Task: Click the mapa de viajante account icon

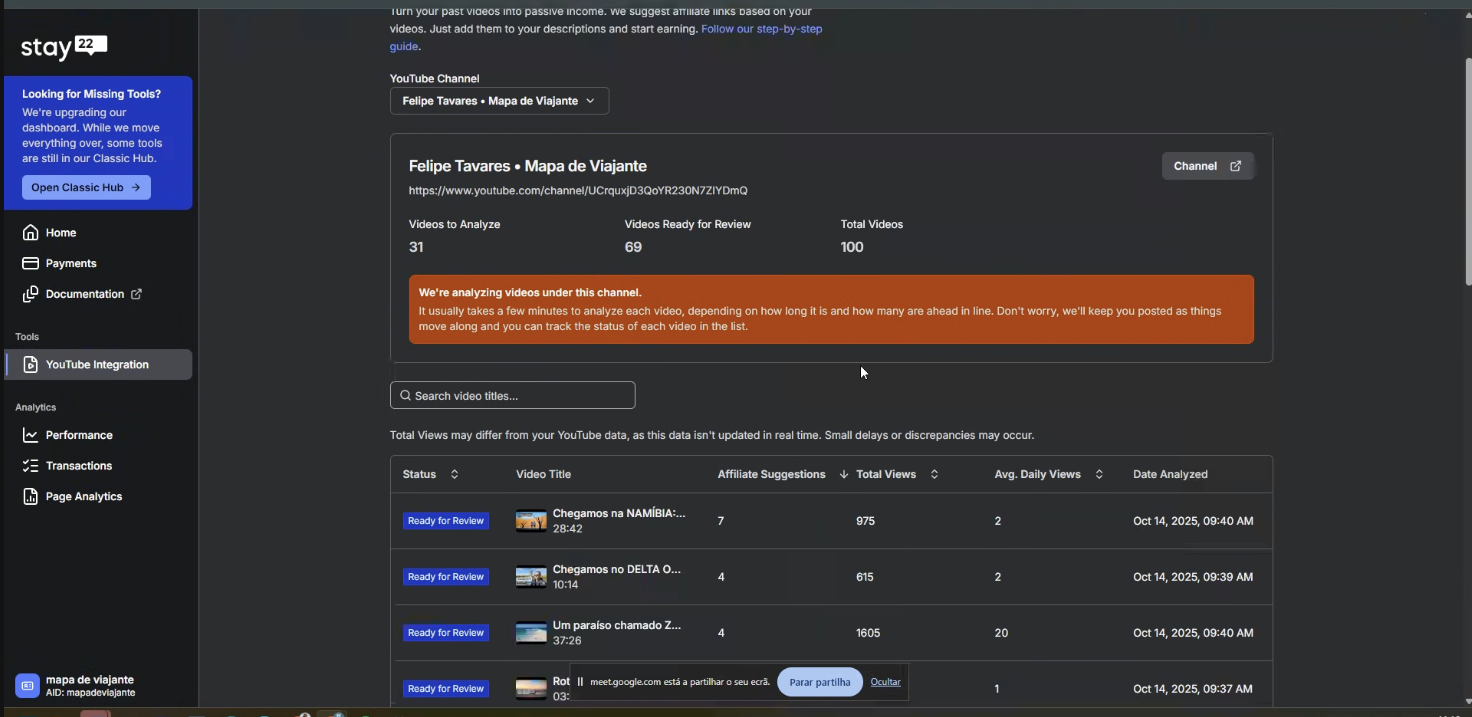Action: pyautogui.click(x=27, y=686)
